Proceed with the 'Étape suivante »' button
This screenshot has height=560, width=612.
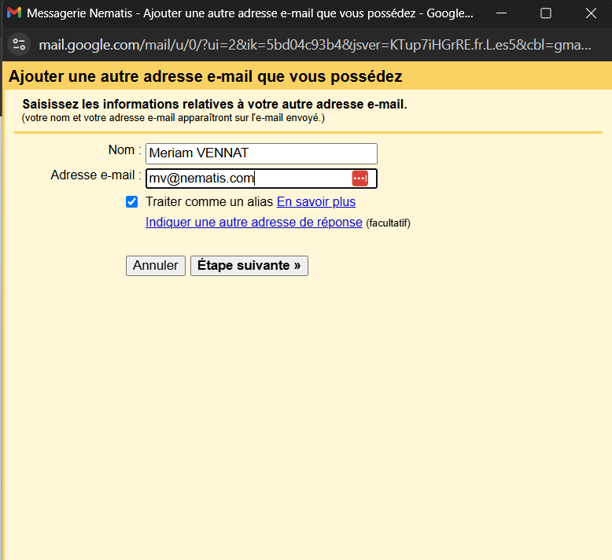[x=249, y=266]
